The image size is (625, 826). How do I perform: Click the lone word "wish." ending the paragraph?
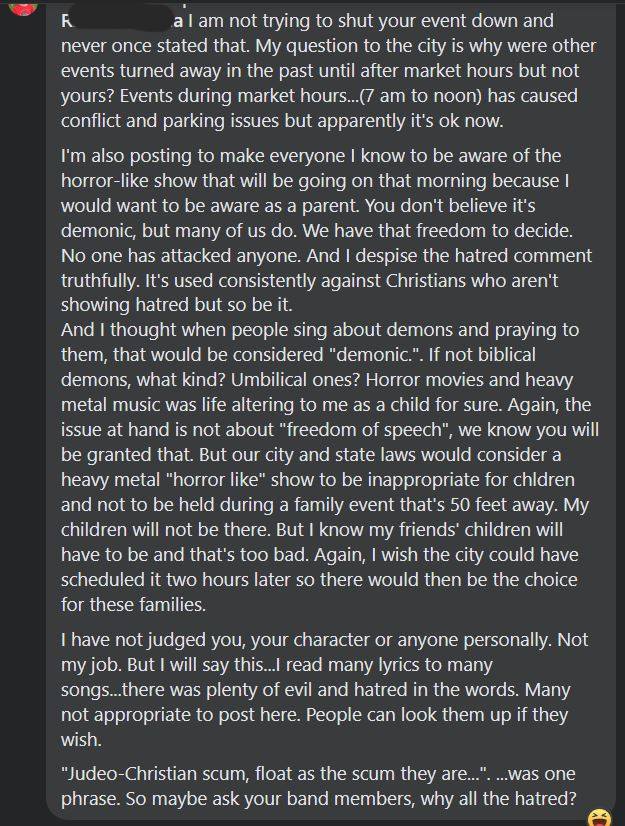click(x=81, y=740)
